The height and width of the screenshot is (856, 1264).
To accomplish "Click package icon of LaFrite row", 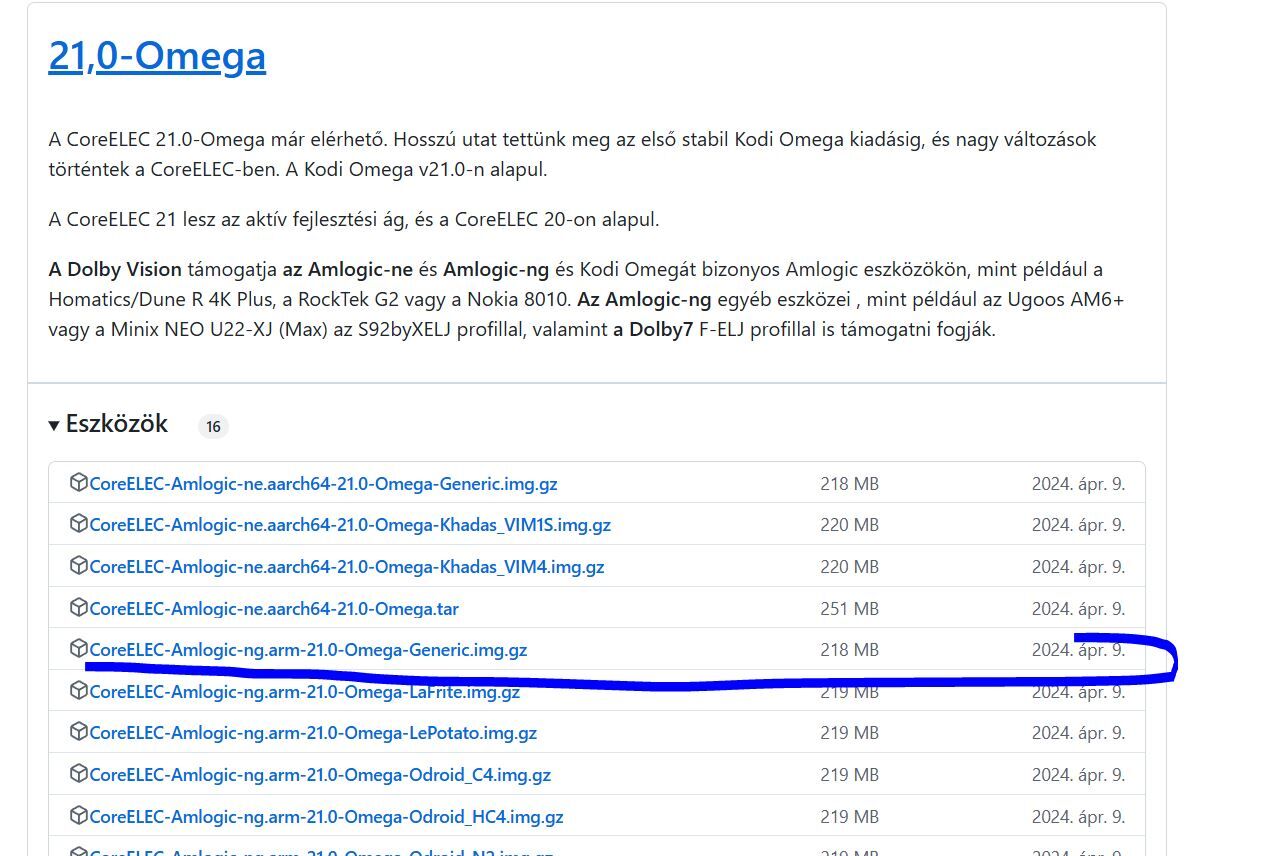I will point(78,691).
